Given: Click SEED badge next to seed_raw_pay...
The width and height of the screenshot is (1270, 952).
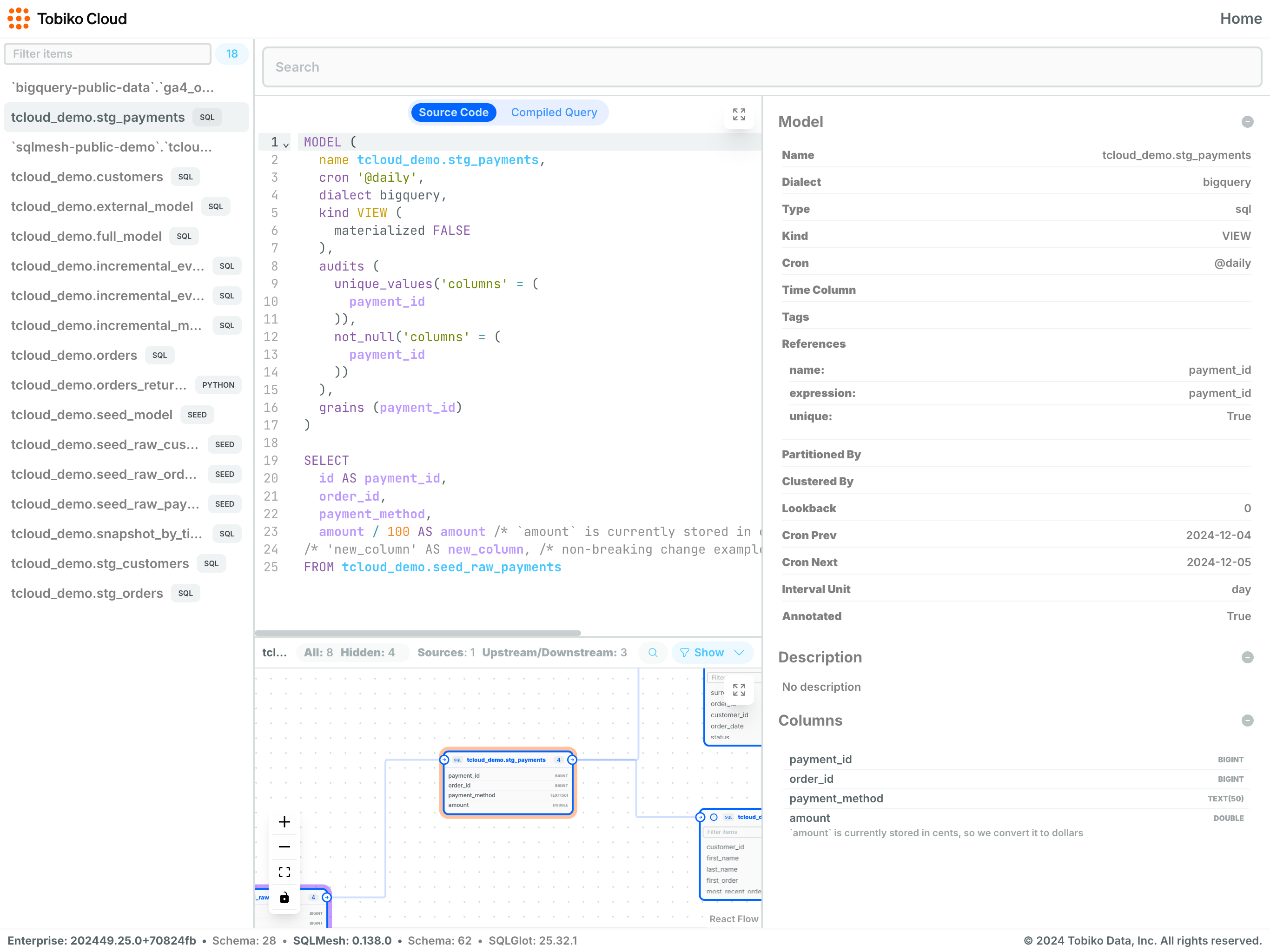Looking at the screenshot, I should (225, 503).
